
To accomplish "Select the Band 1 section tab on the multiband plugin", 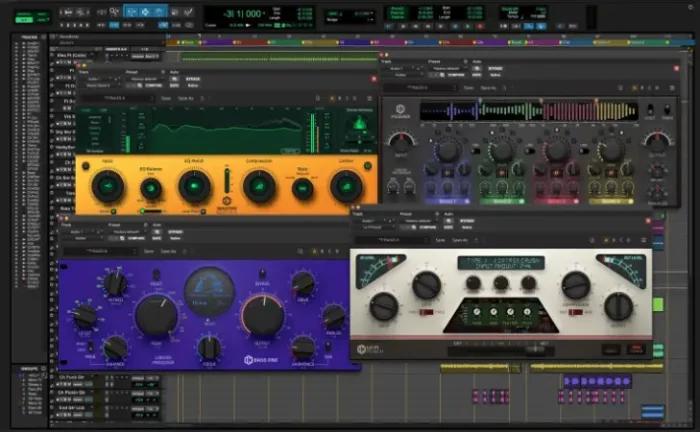I will coord(445,201).
